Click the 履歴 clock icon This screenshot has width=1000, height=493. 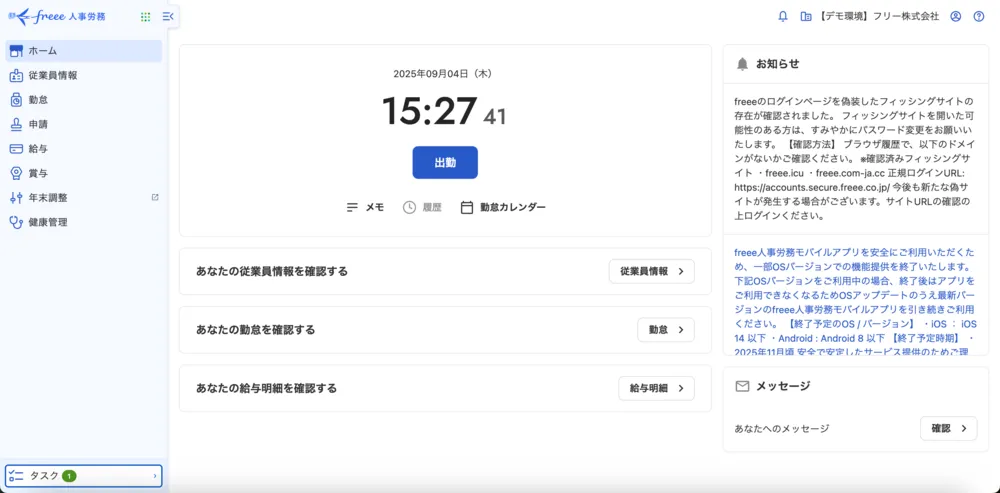pyautogui.click(x=409, y=207)
